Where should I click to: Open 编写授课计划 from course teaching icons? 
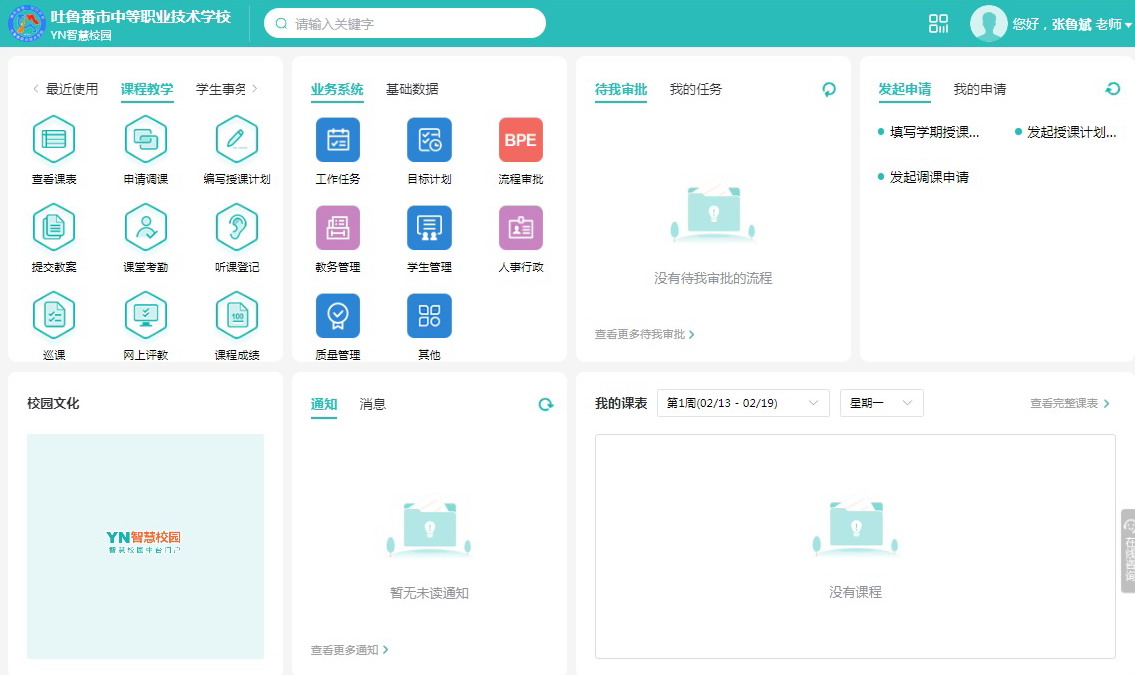(236, 140)
